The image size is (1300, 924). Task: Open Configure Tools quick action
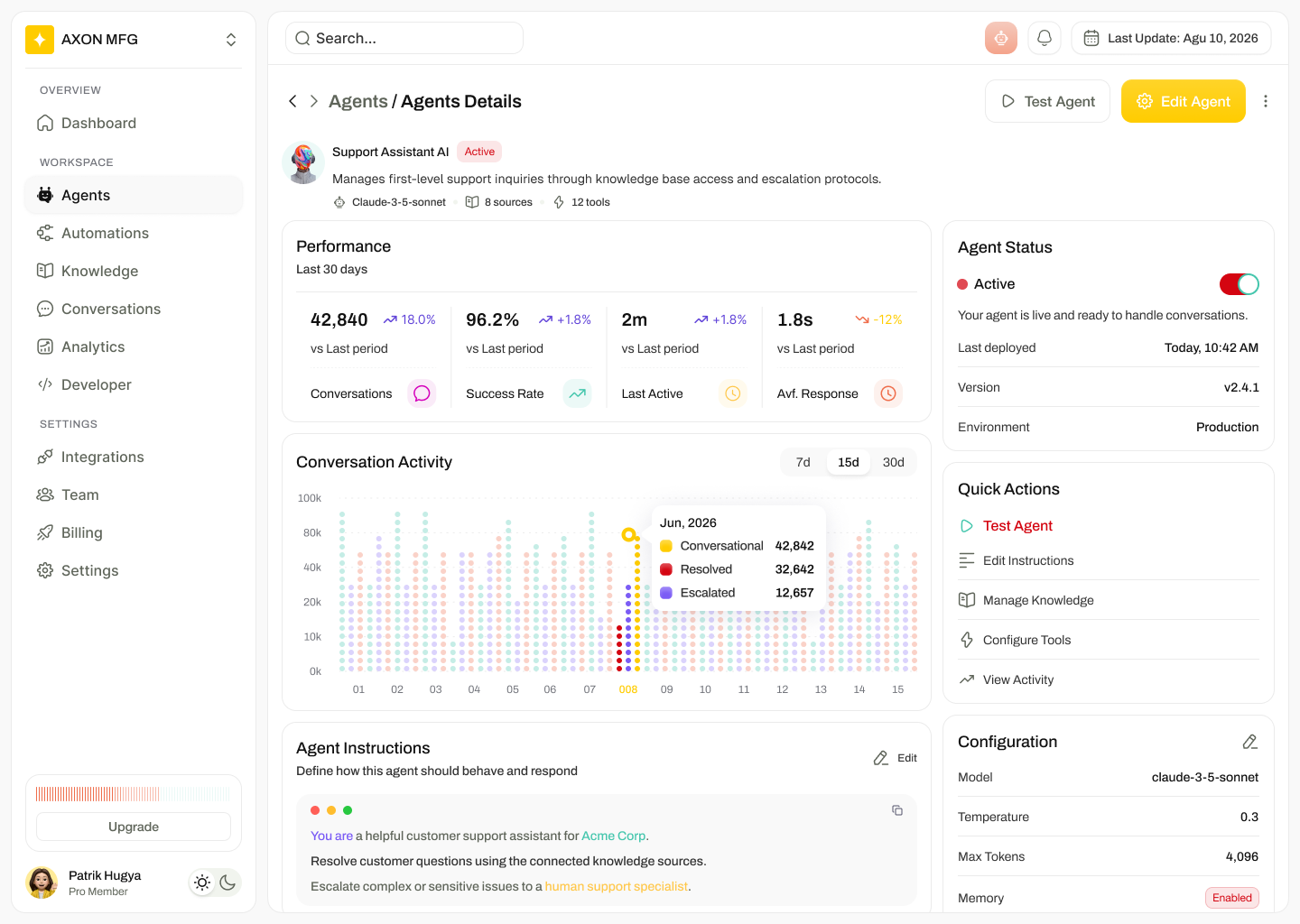[1109, 640]
